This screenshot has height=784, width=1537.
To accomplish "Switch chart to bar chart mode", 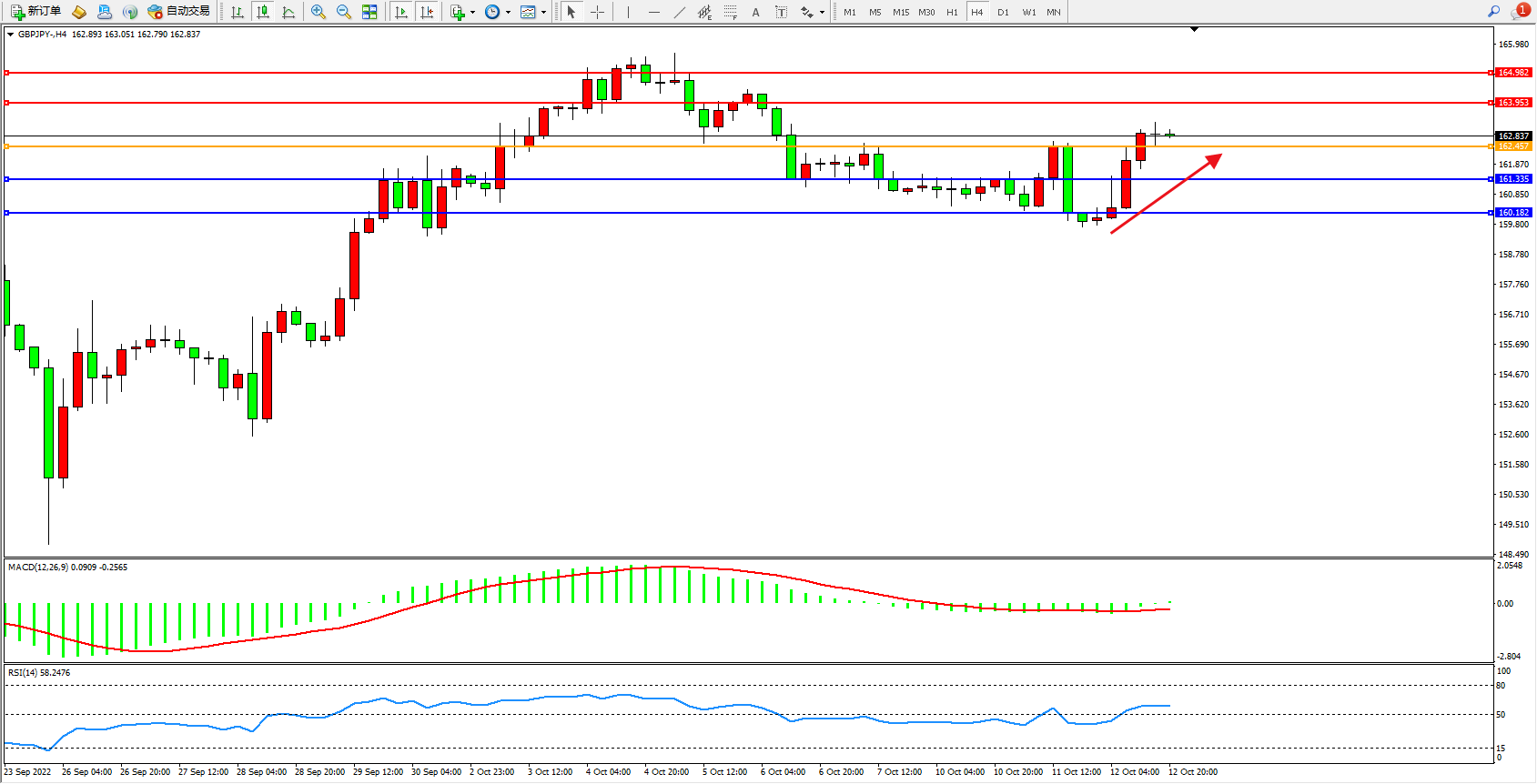I will tap(238, 12).
